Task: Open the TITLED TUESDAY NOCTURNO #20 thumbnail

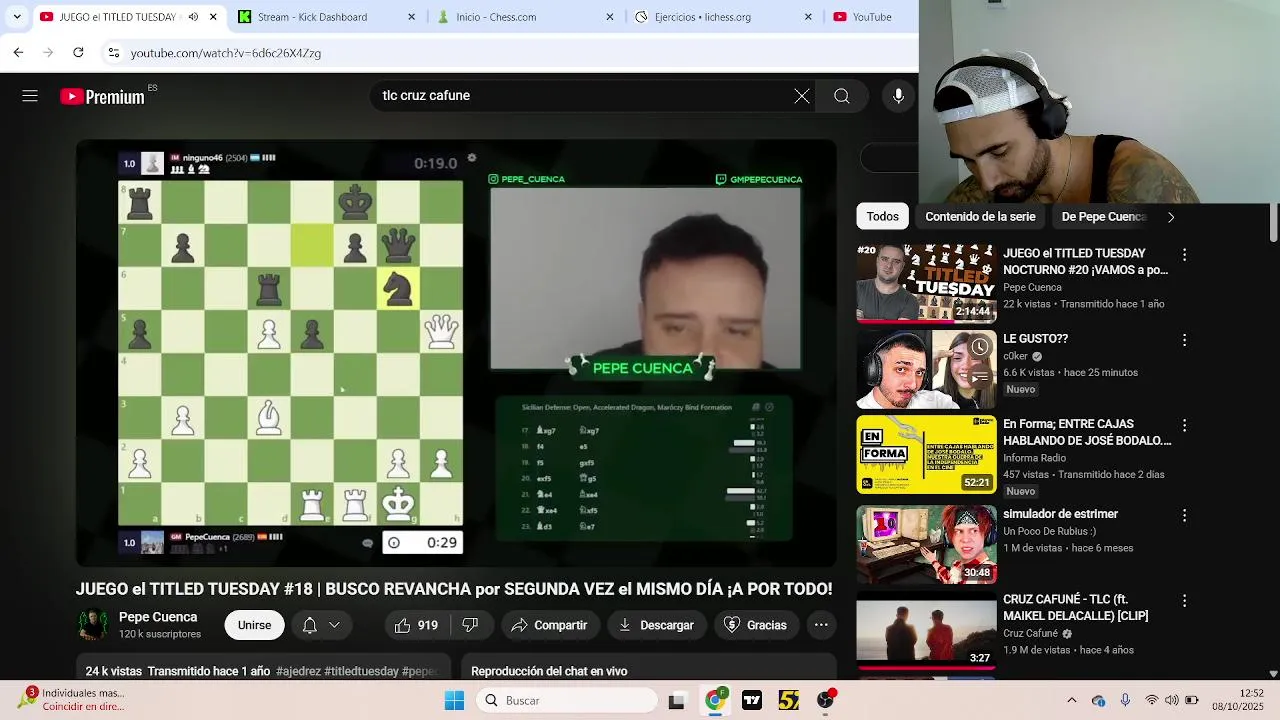Action: point(926,284)
